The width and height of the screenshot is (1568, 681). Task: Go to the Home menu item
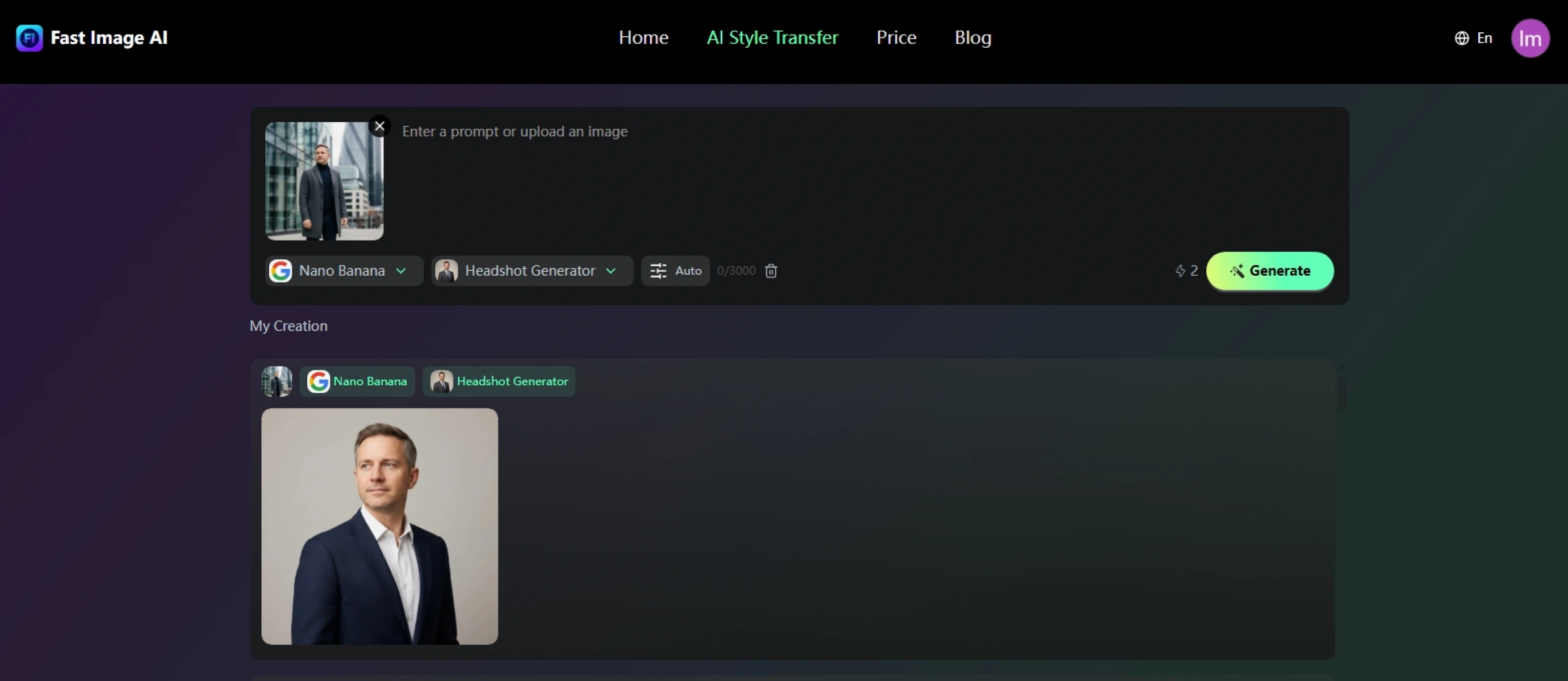(x=643, y=37)
